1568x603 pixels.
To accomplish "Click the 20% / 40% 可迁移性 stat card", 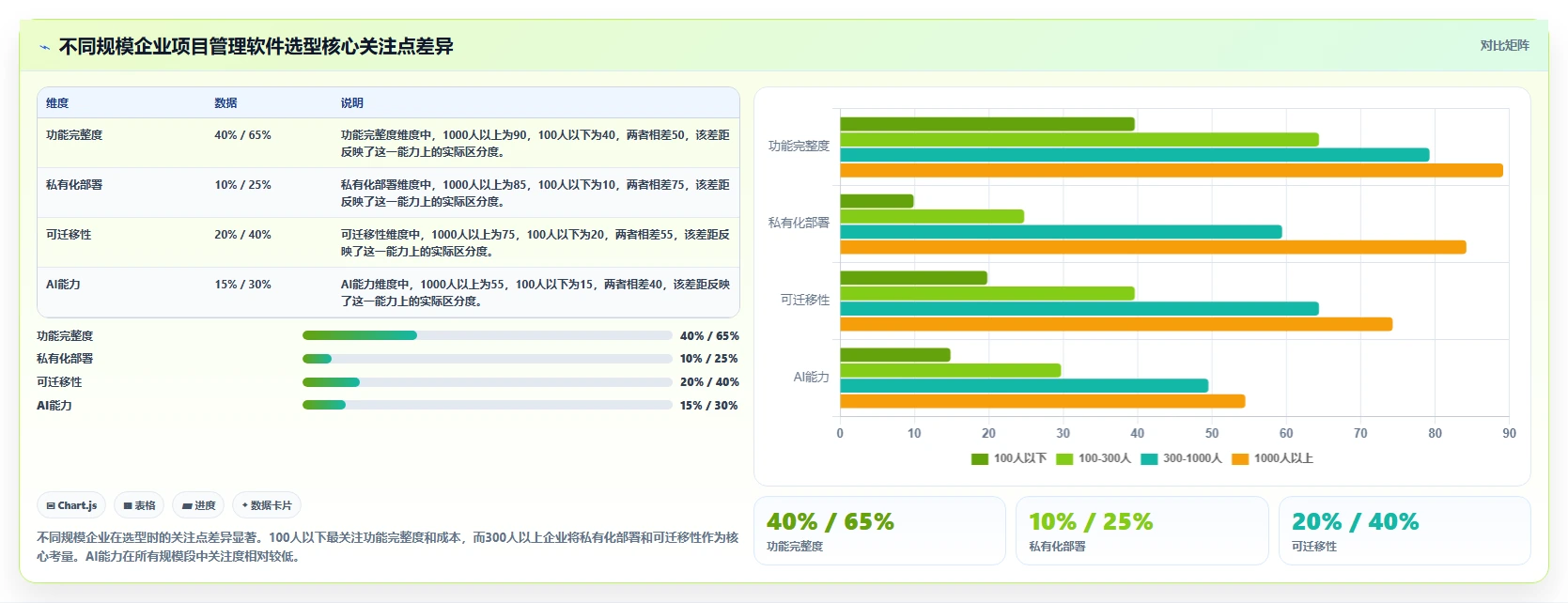I will 1405,531.
